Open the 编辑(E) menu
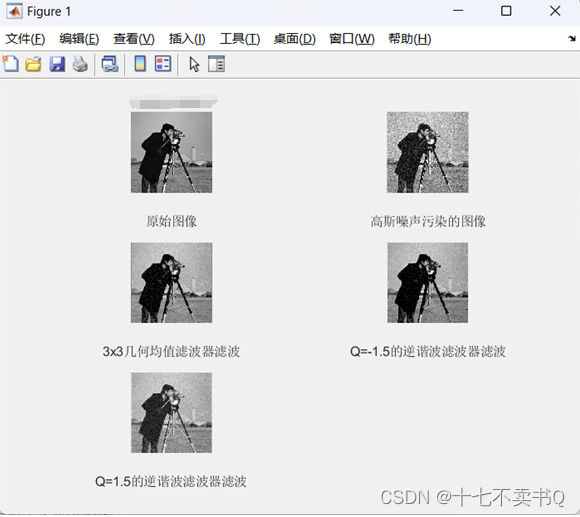580x517 pixels. tap(79, 39)
